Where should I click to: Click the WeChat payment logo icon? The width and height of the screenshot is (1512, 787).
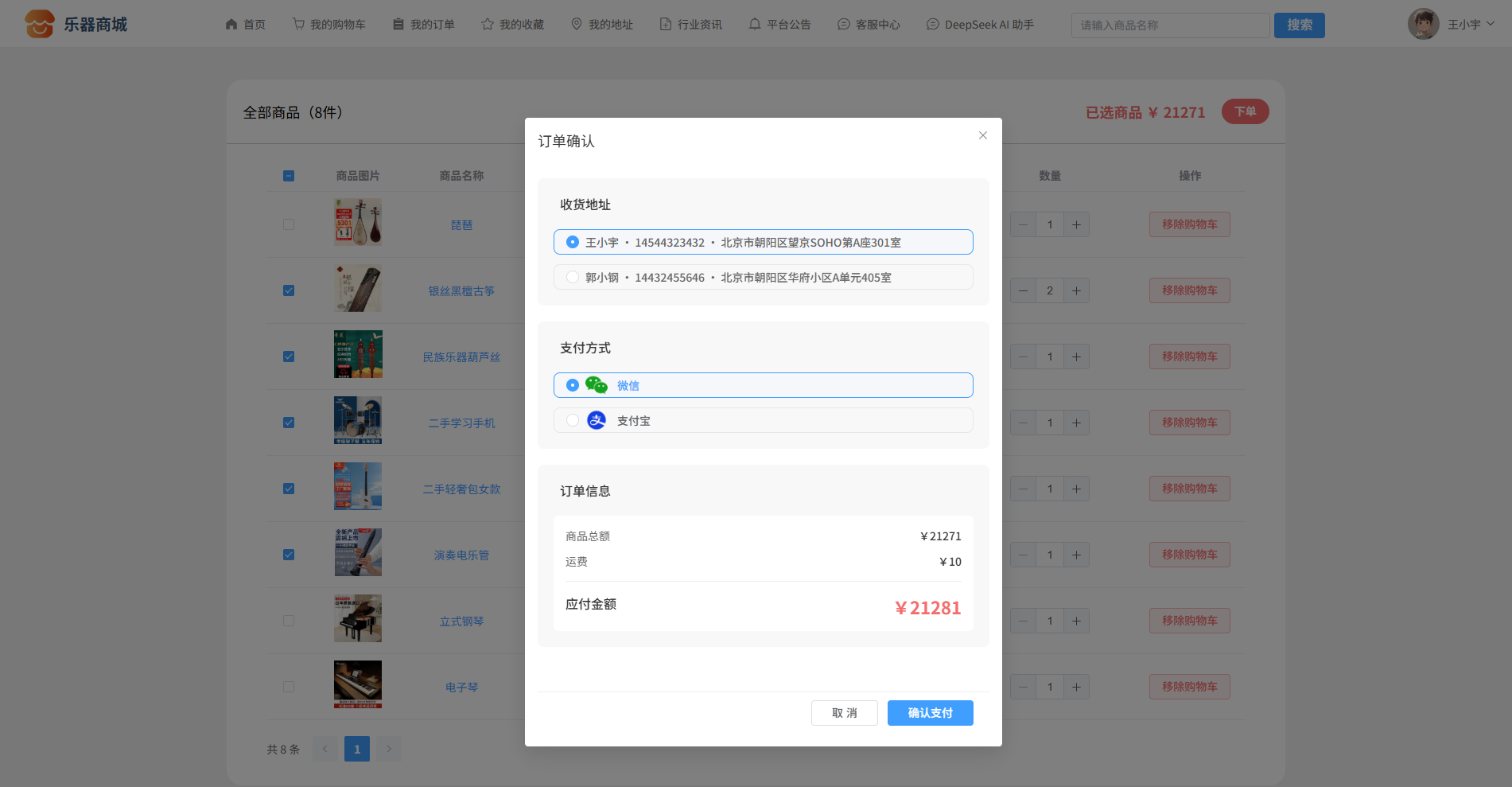pyautogui.click(x=596, y=385)
